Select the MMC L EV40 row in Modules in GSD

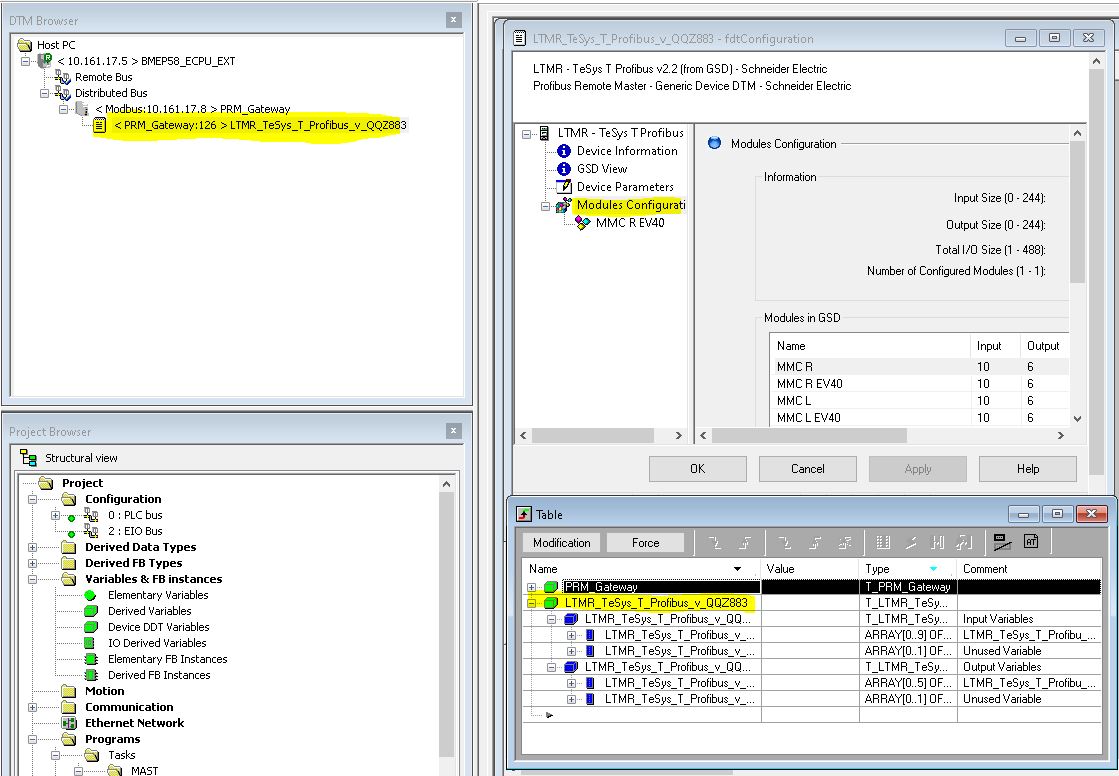tap(921, 418)
